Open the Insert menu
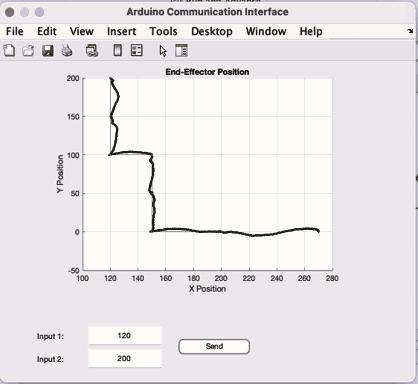Screen dimensions: 418x384 (x=121, y=31)
